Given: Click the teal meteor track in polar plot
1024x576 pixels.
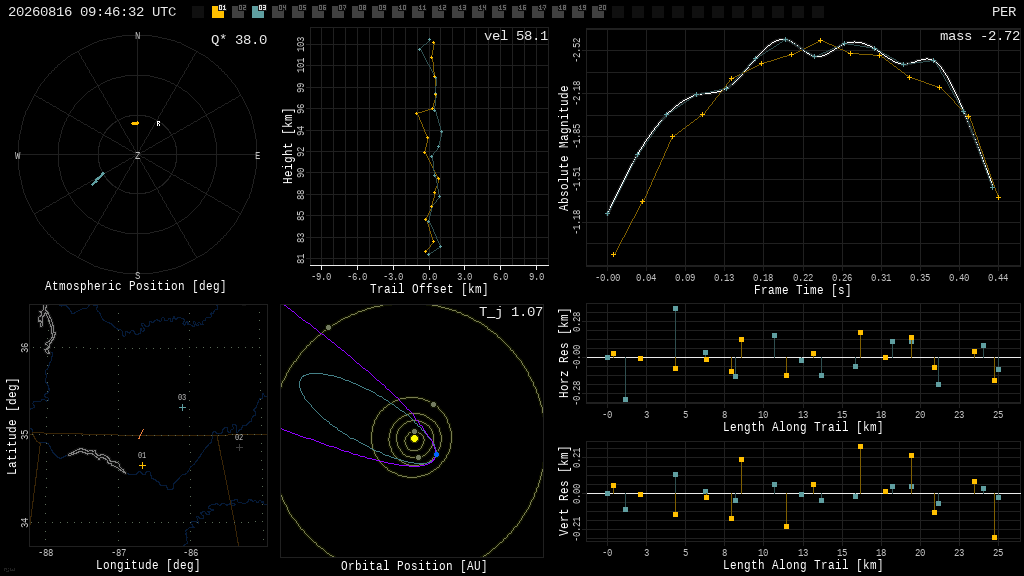Looking at the screenshot, I should (98, 178).
